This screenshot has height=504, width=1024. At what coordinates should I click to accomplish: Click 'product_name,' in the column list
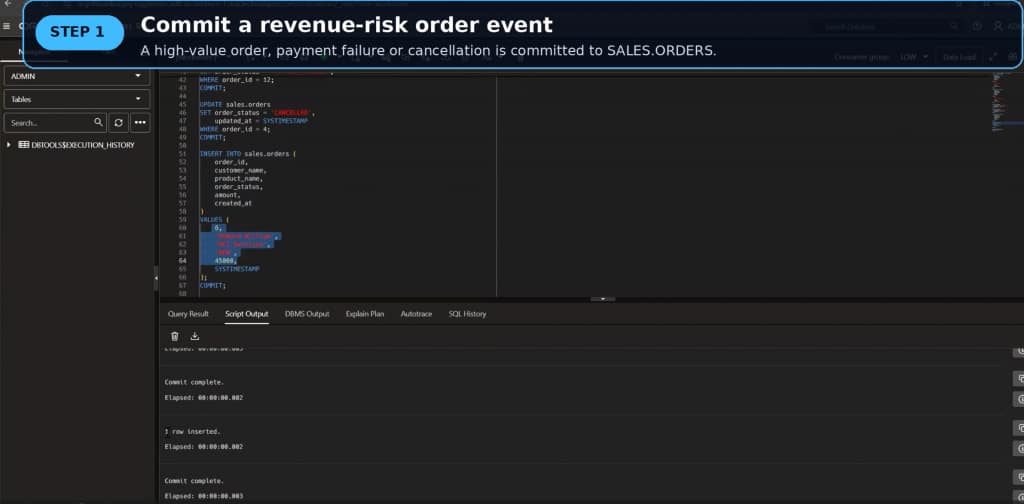238,178
